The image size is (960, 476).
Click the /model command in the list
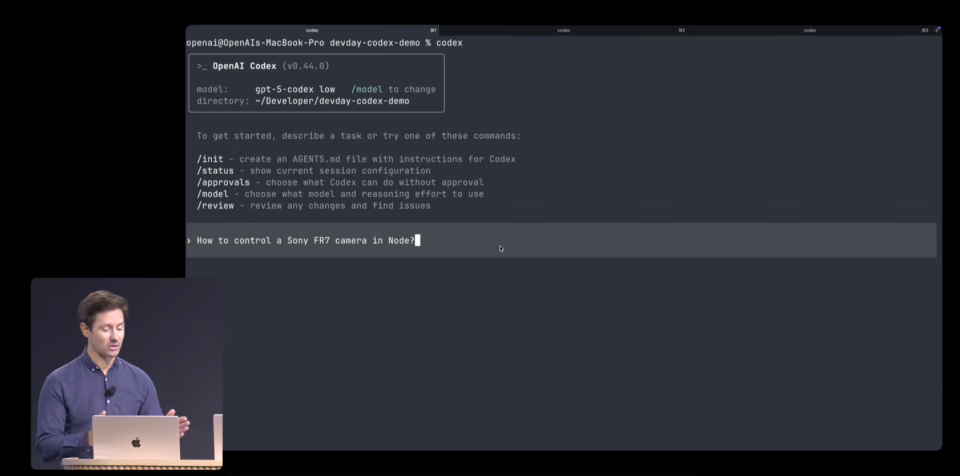pyautogui.click(x=211, y=194)
